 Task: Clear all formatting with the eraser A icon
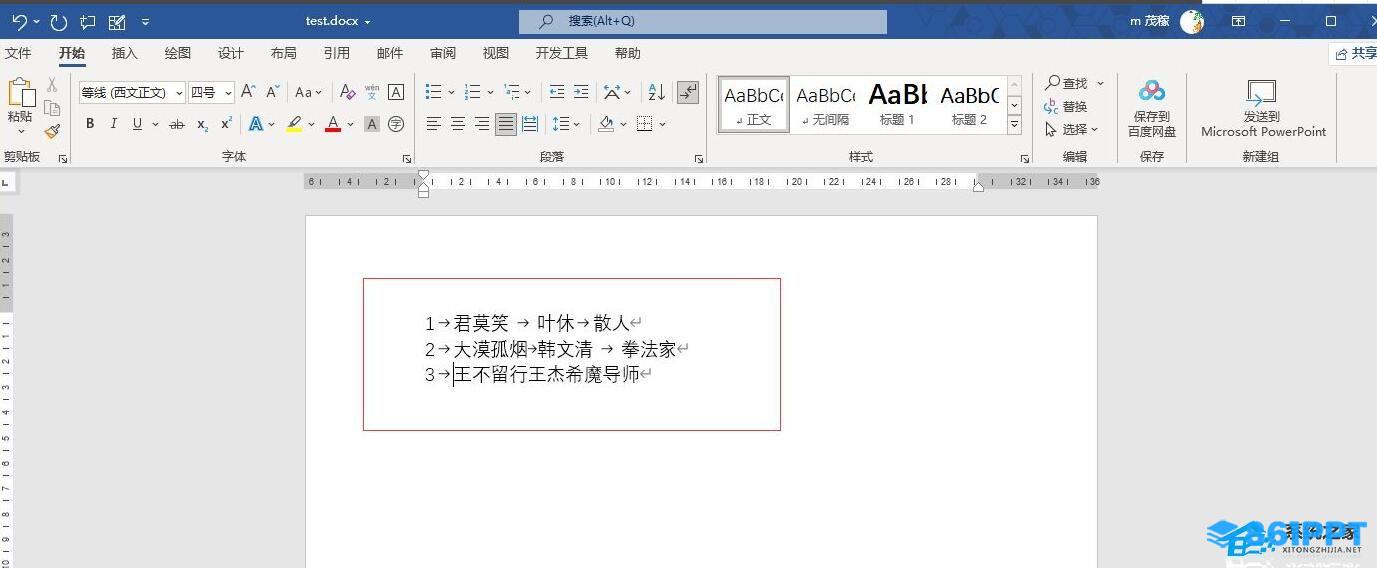pos(347,92)
